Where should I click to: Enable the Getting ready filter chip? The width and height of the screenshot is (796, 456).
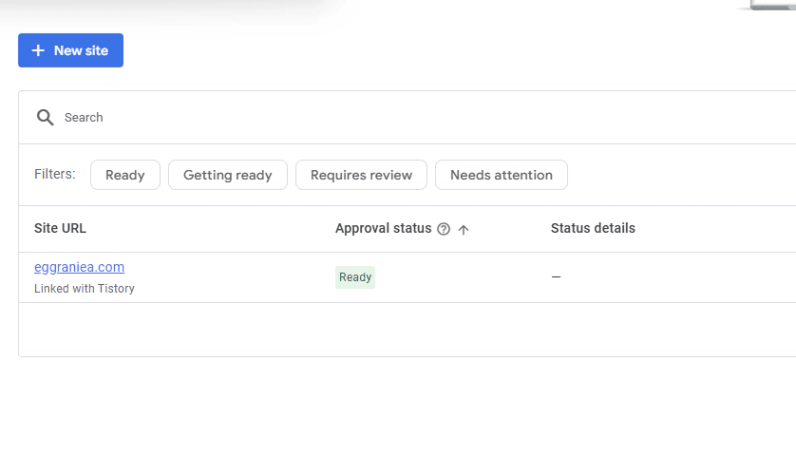tap(227, 175)
